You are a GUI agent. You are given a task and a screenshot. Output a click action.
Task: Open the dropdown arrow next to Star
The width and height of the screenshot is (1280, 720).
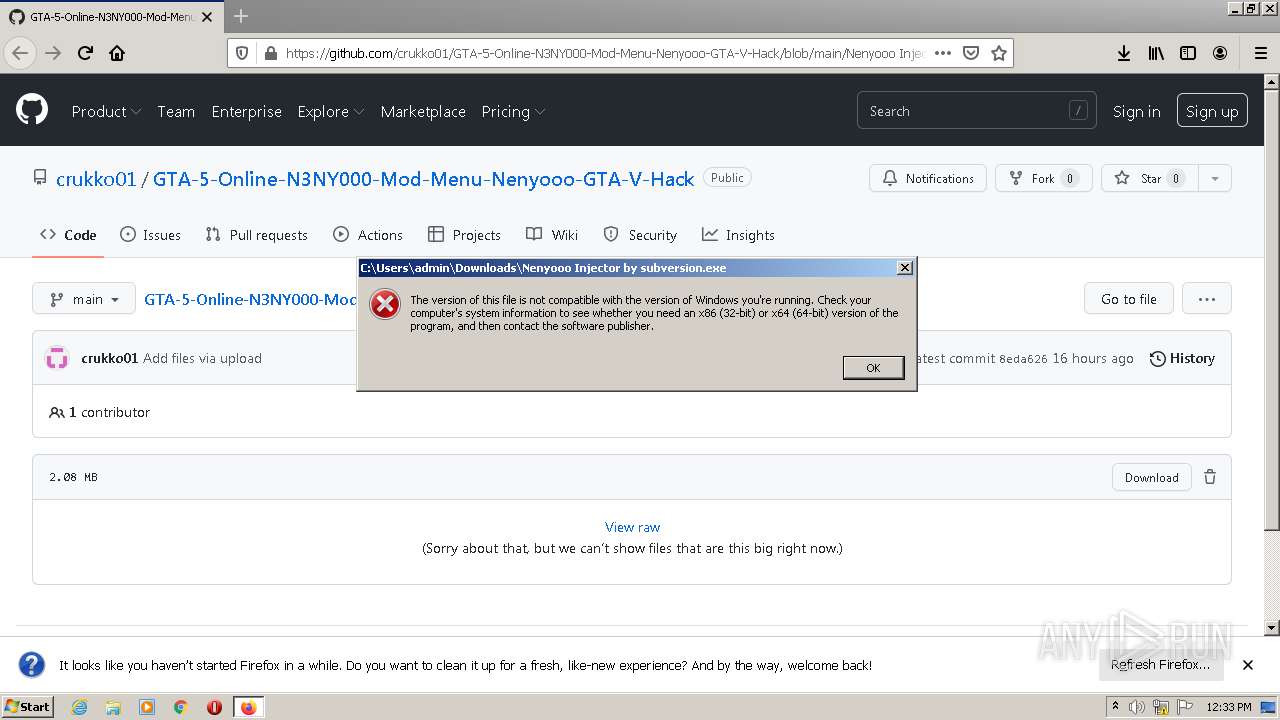[x=1215, y=178]
